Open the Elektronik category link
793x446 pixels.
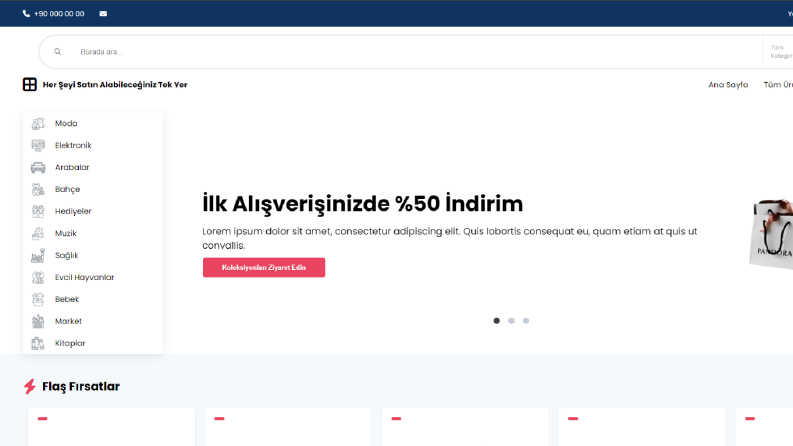73,145
